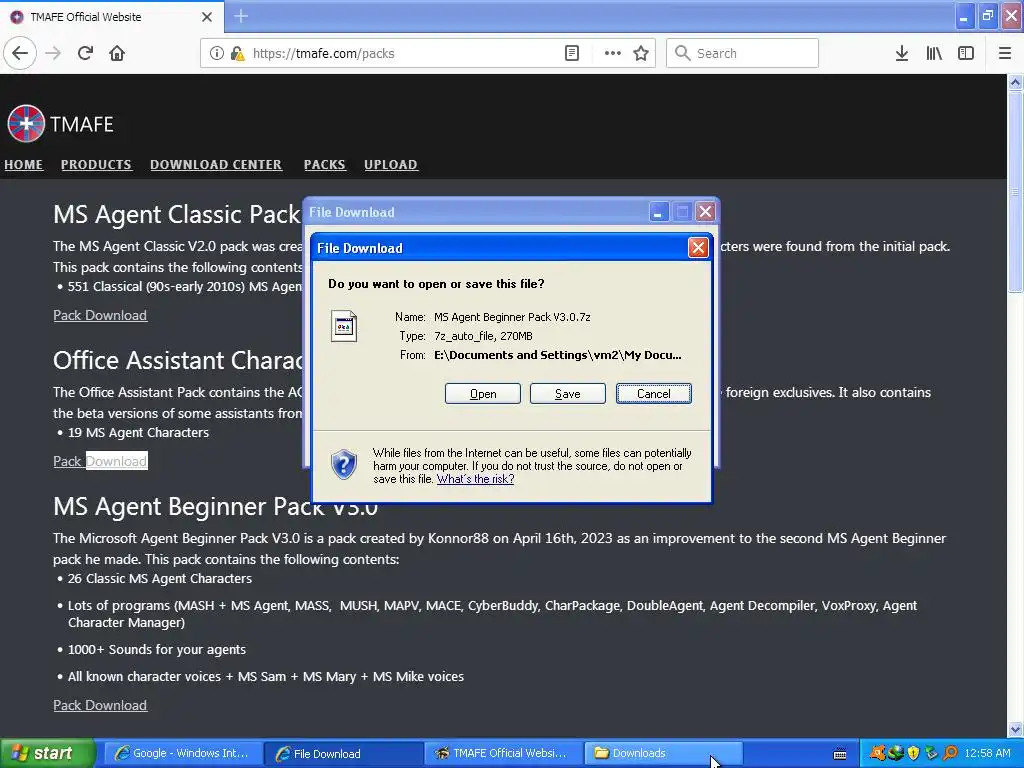The image size is (1024, 768).
Task: Click the TMAFE logo icon
Action: pos(26,123)
